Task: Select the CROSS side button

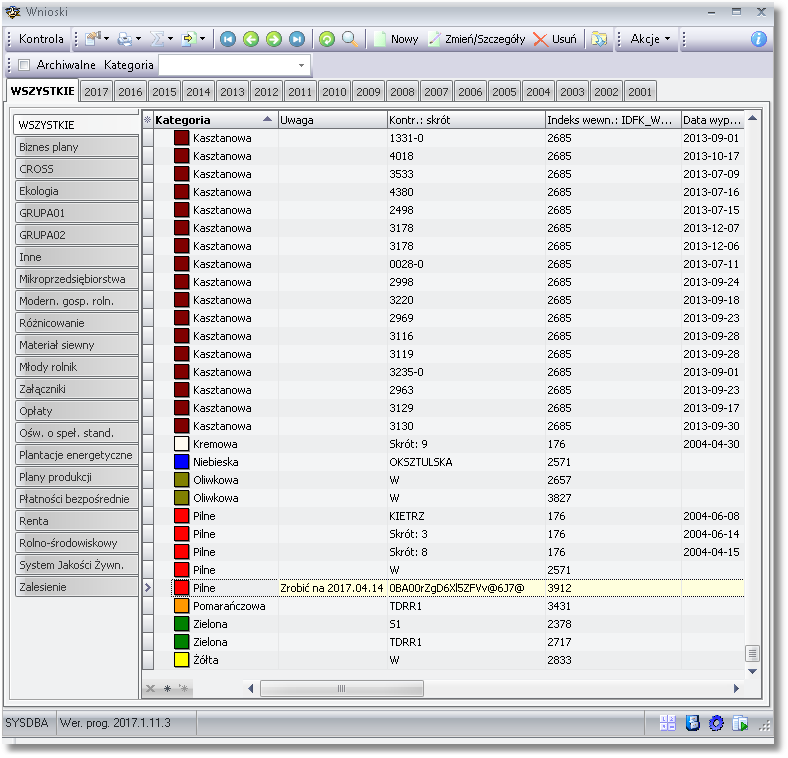Action: pyautogui.click(x=77, y=169)
